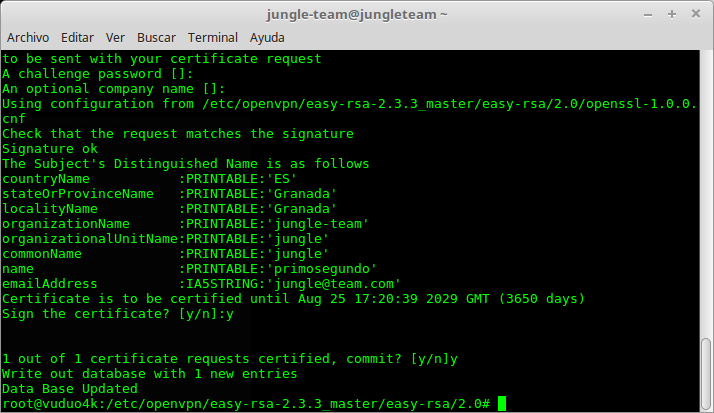Click the root@vuduo4k shell prompt text
Viewport: 714px width, 413px height.
point(246,403)
